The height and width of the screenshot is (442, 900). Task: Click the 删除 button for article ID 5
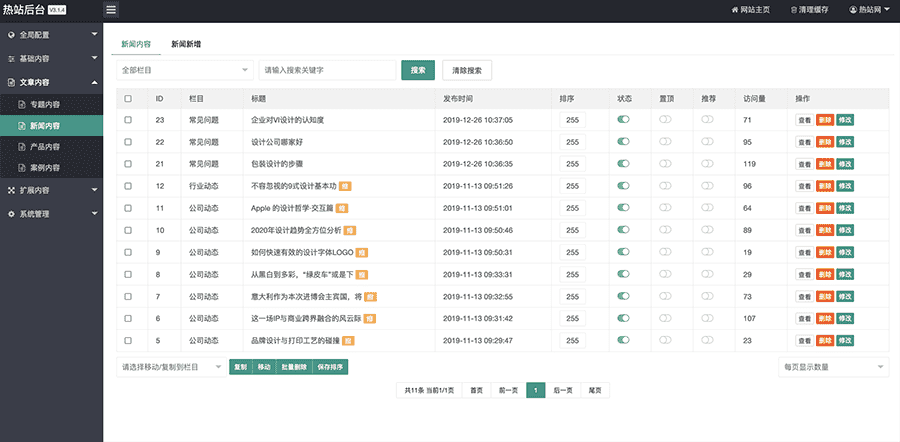(825, 341)
